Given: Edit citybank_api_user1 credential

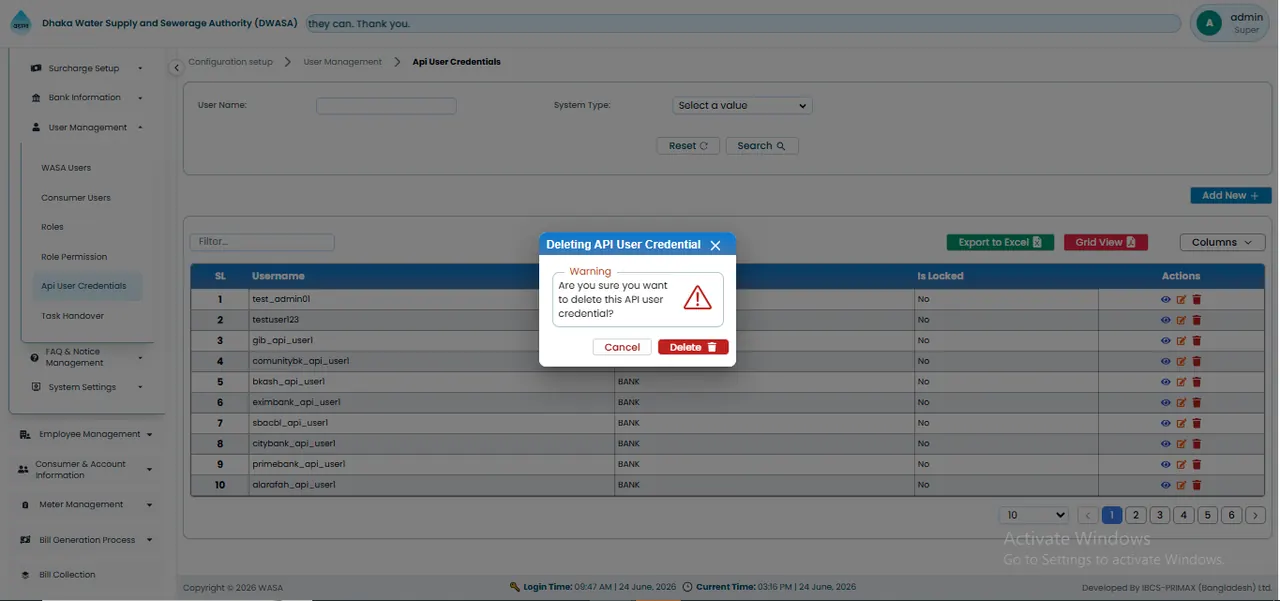Looking at the screenshot, I should coord(1181,443).
